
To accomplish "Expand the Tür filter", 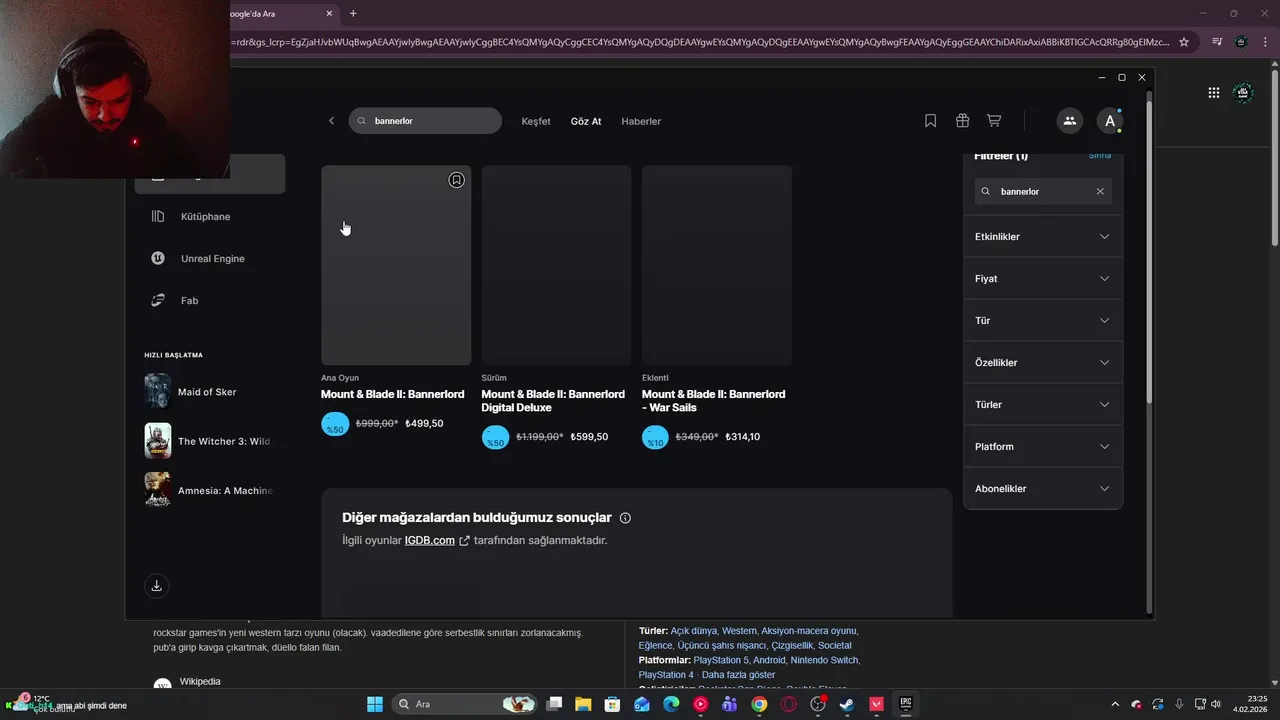I will click(1042, 321).
